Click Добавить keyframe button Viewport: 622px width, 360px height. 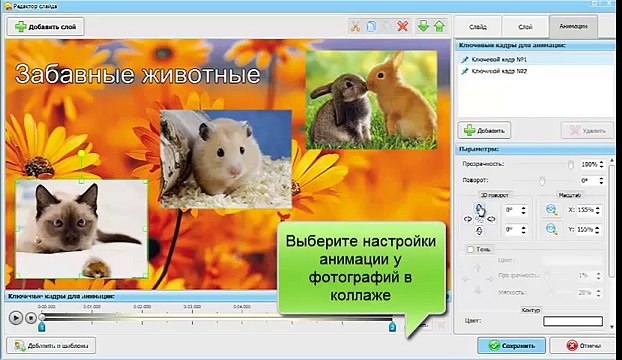484,130
